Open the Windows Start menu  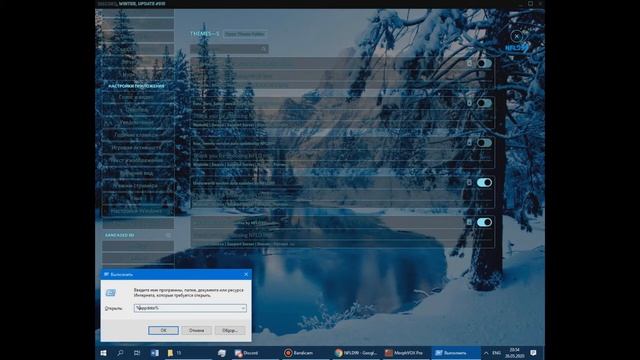point(104,353)
